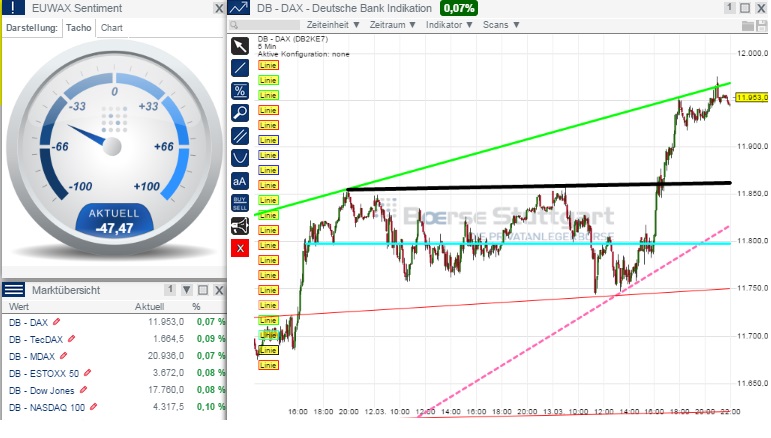
Task: Click the value 20.936,0 for MDAX
Action: [166, 355]
